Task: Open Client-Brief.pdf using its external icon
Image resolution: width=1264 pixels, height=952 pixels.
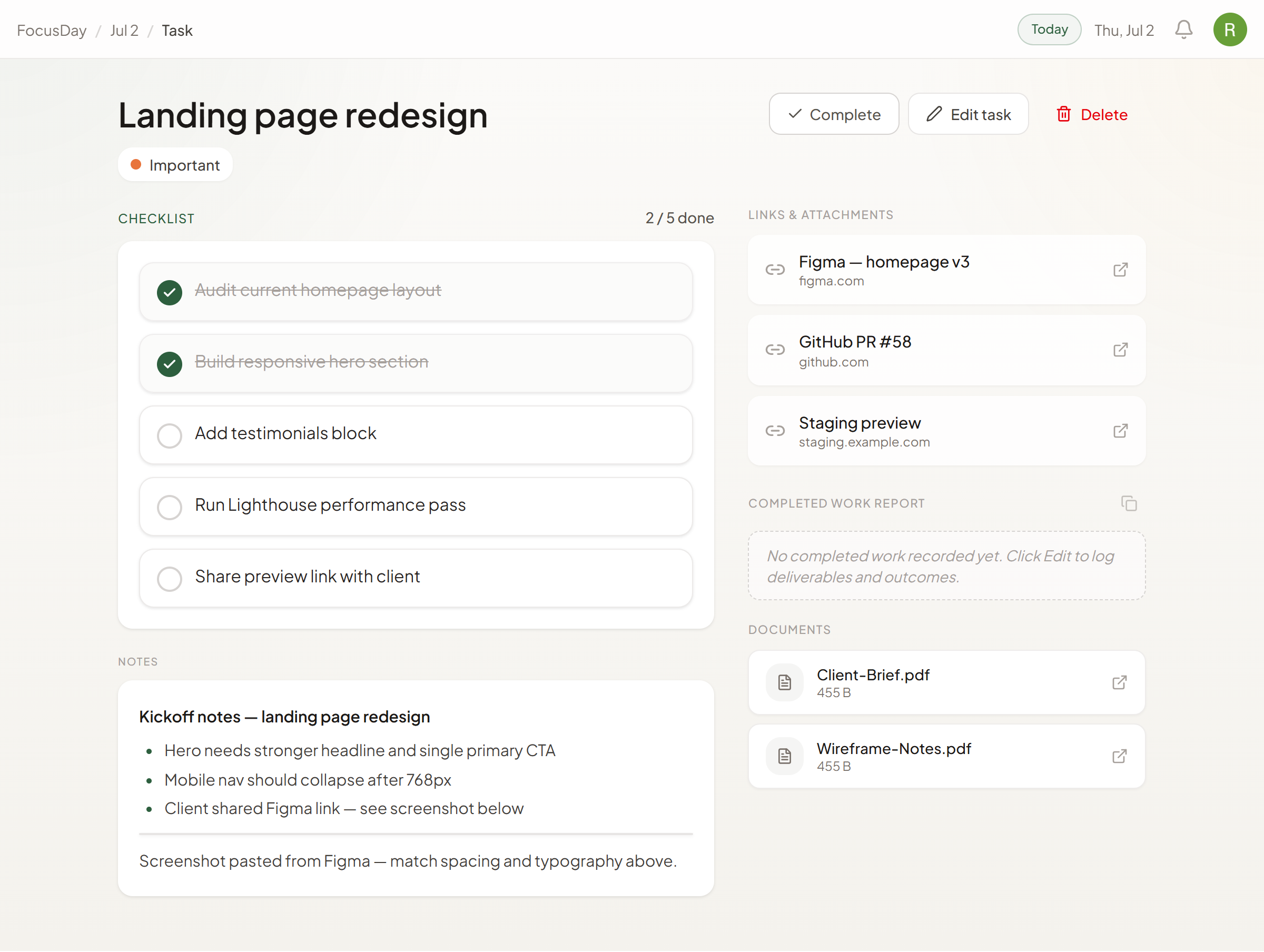Action: (1119, 683)
